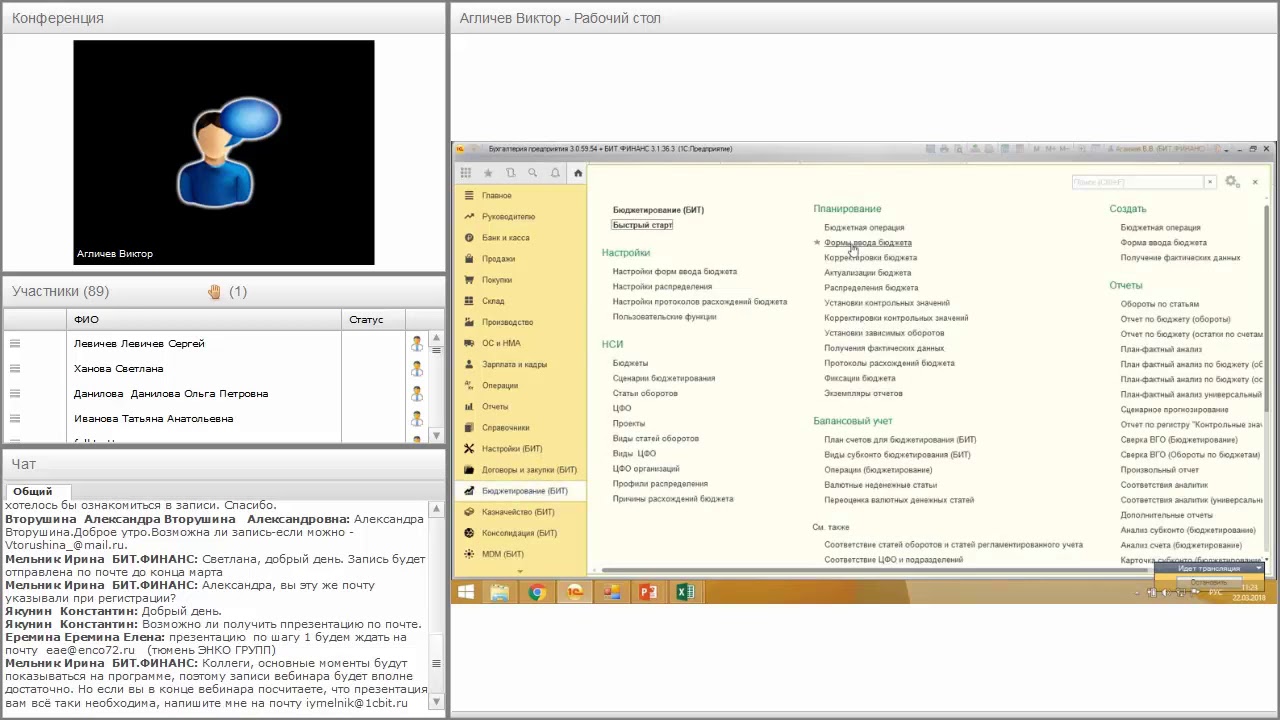Click the Отчеты chart icon
This screenshot has width=1280, height=720.
[x=469, y=406]
